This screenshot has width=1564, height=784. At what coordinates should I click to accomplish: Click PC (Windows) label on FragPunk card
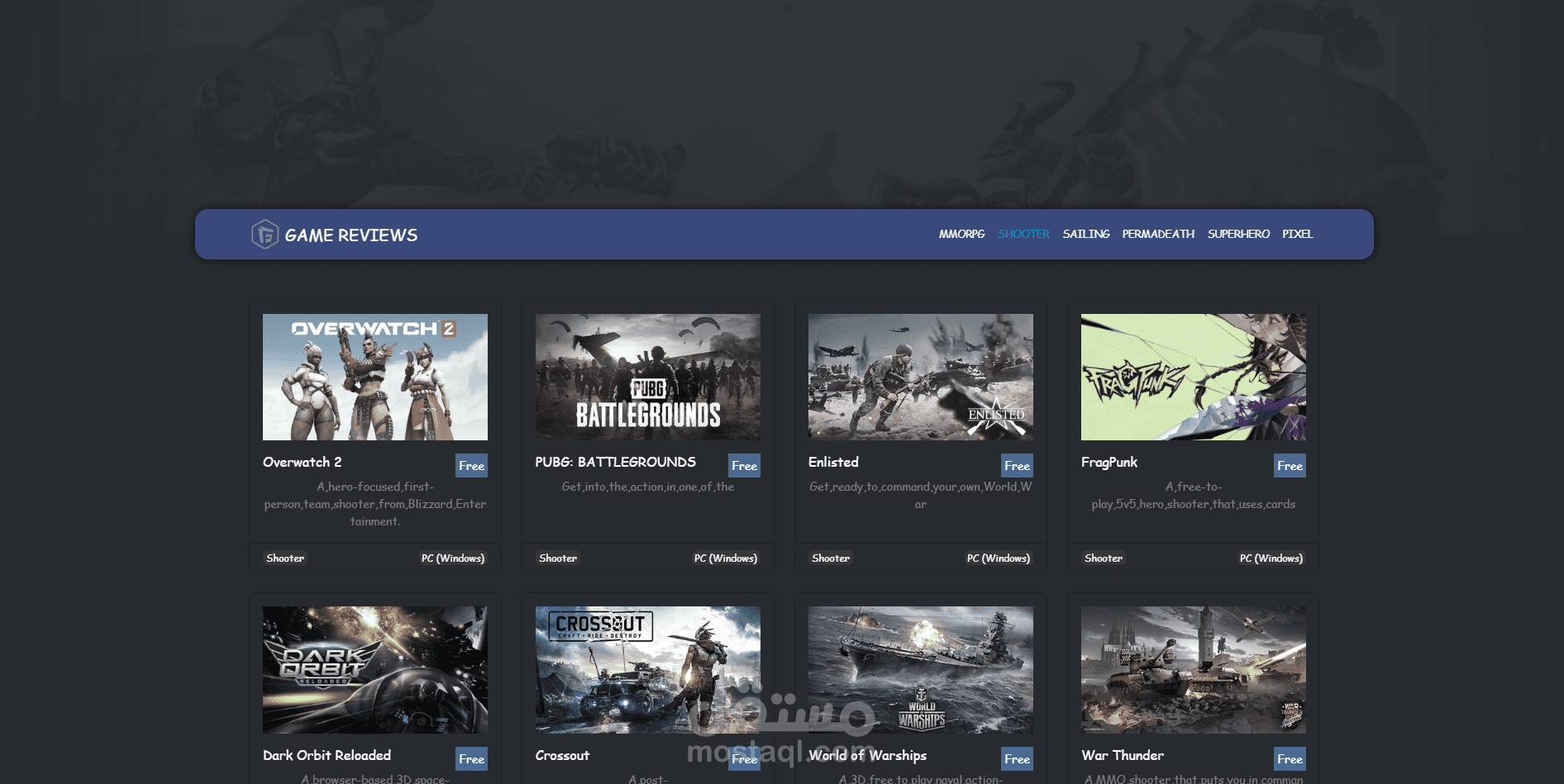click(1271, 558)
